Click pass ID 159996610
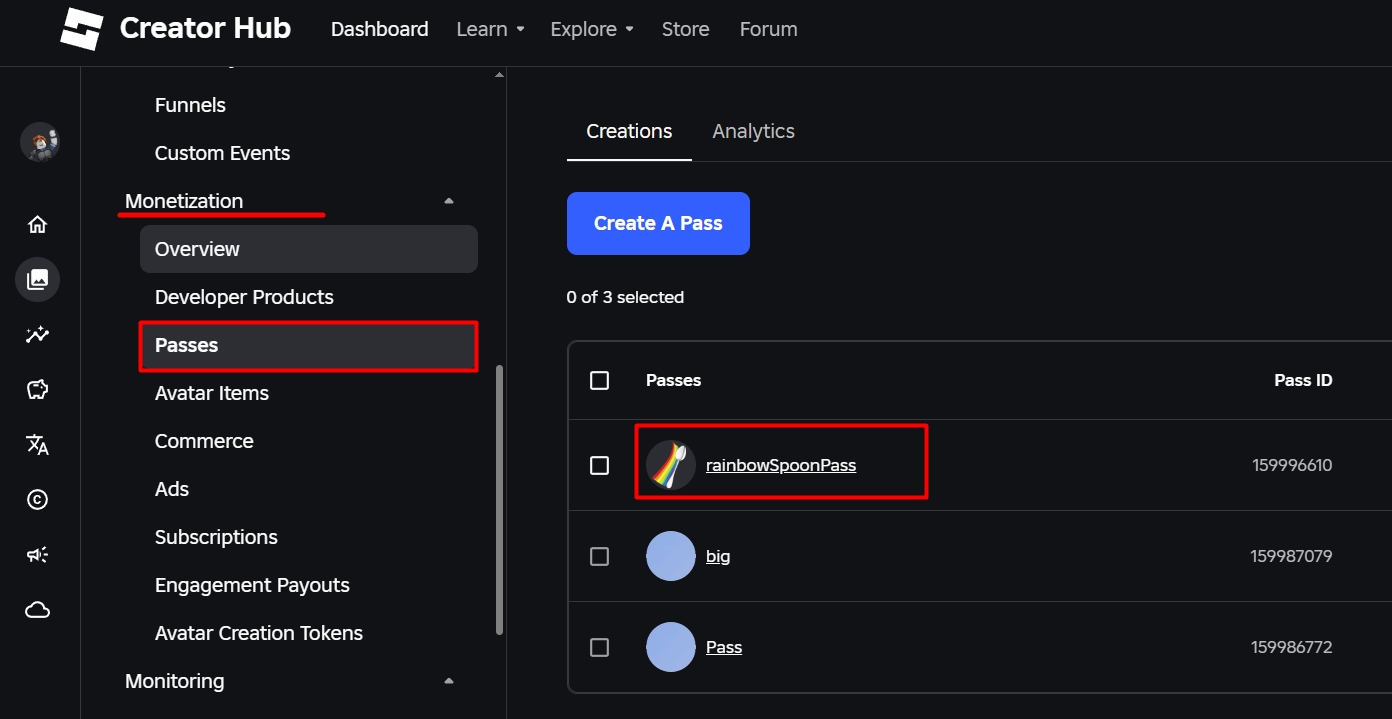This screenshot has width=1392, height=719. (x=1292, y=465)
